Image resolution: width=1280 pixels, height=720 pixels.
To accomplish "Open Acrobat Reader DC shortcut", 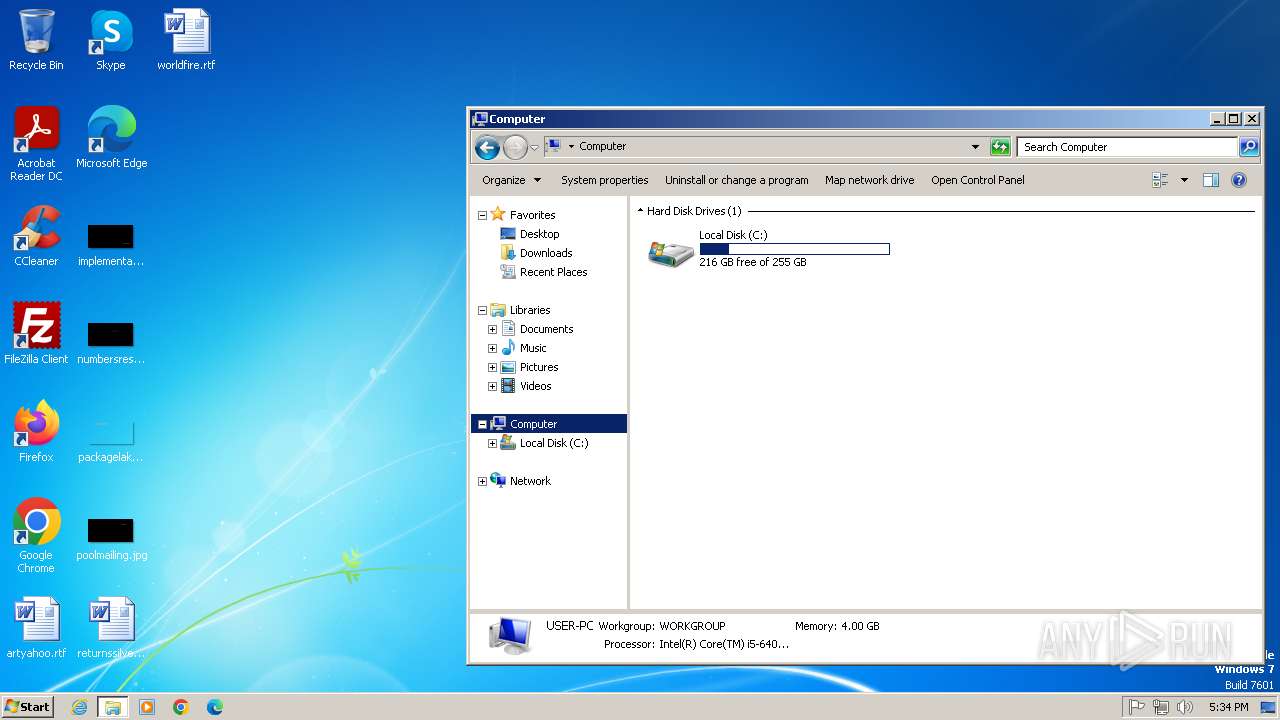I will [x=36, y=143].
